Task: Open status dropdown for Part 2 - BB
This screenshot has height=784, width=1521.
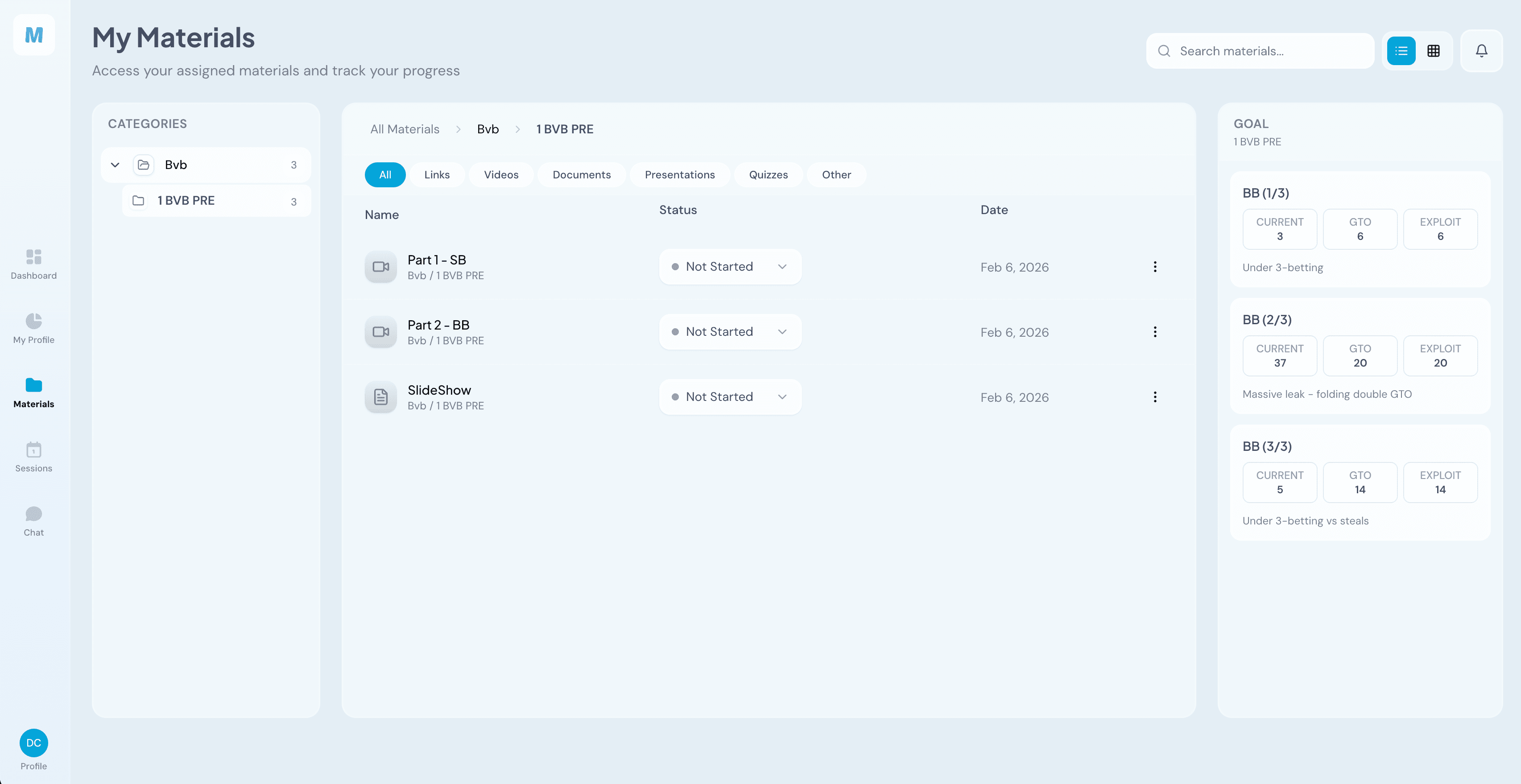Action: 730,332
